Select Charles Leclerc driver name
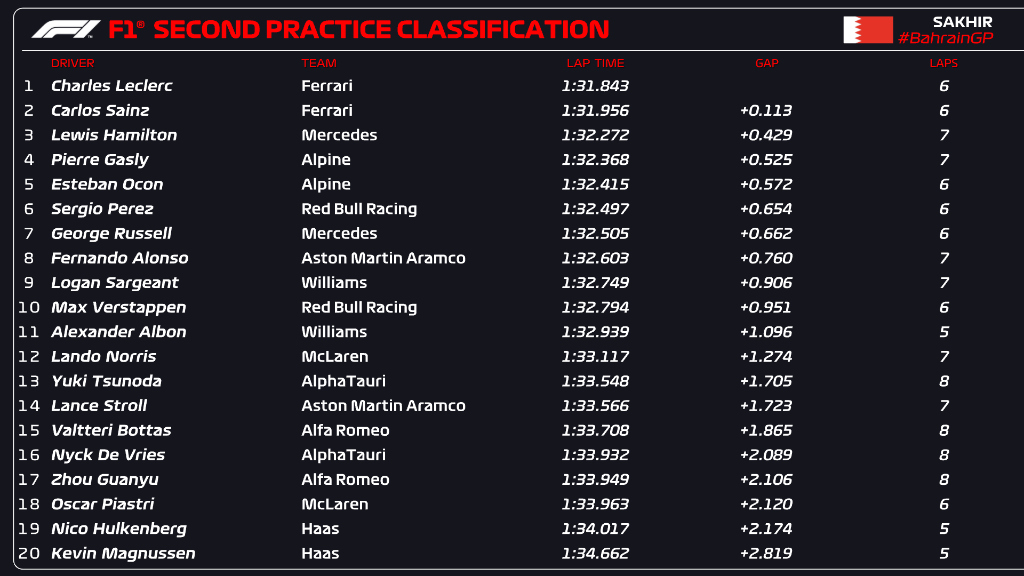This screenshot has width=1024, height=576. click(x=112, y=86)
